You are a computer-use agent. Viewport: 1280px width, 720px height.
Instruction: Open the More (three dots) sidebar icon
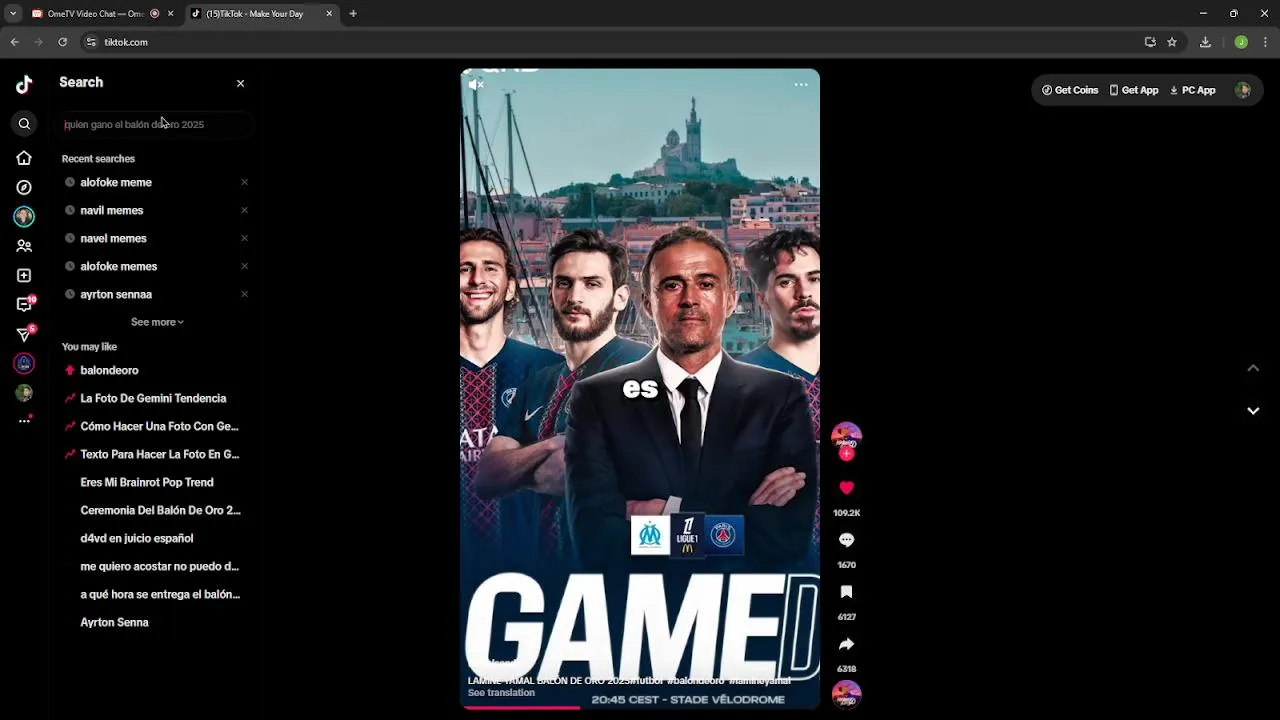pyautogui.click(x=24, y=421)
